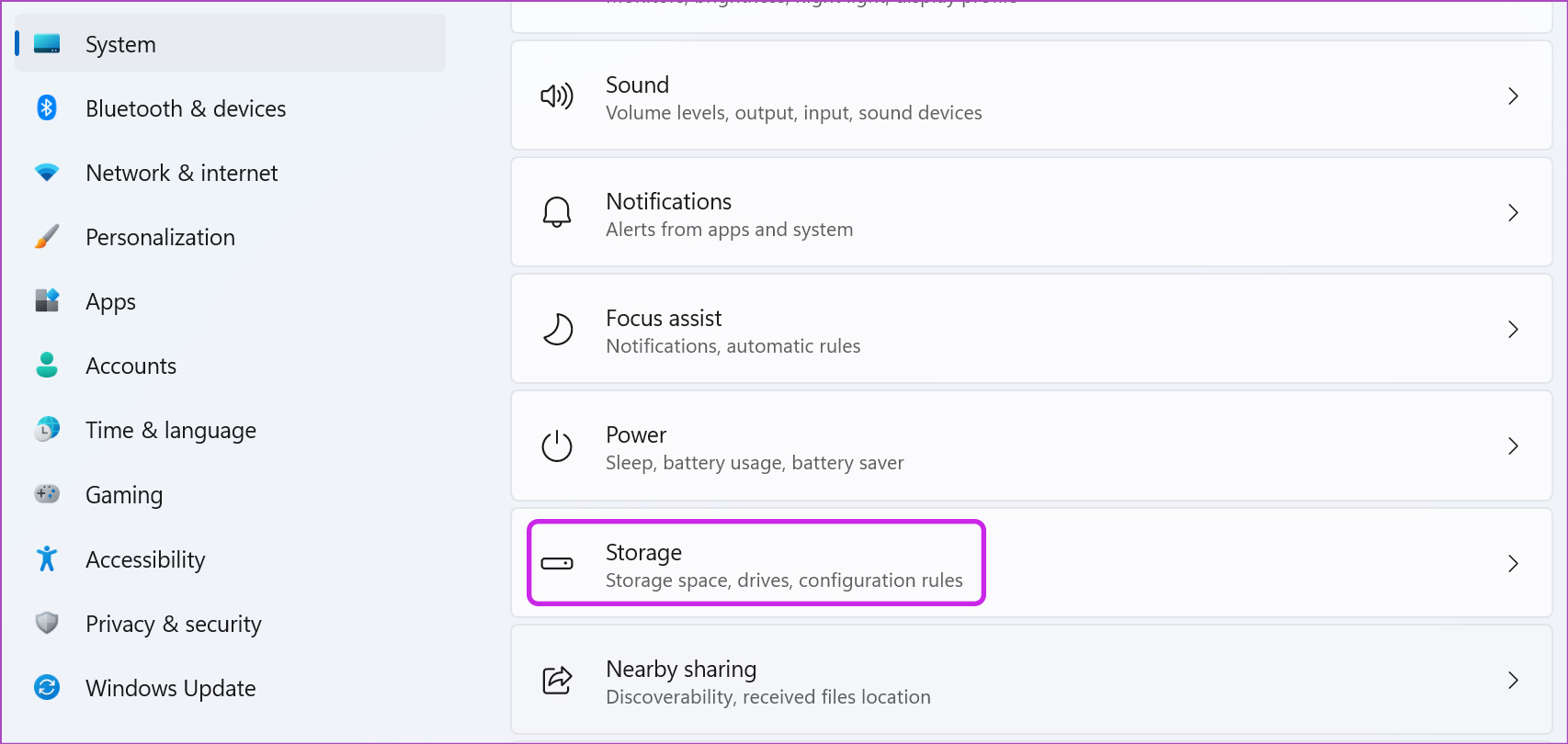The height and width of the screenshot is (744, 1568).
Task: Click the Accounts person icon
Action: click(x=47, y=366)
